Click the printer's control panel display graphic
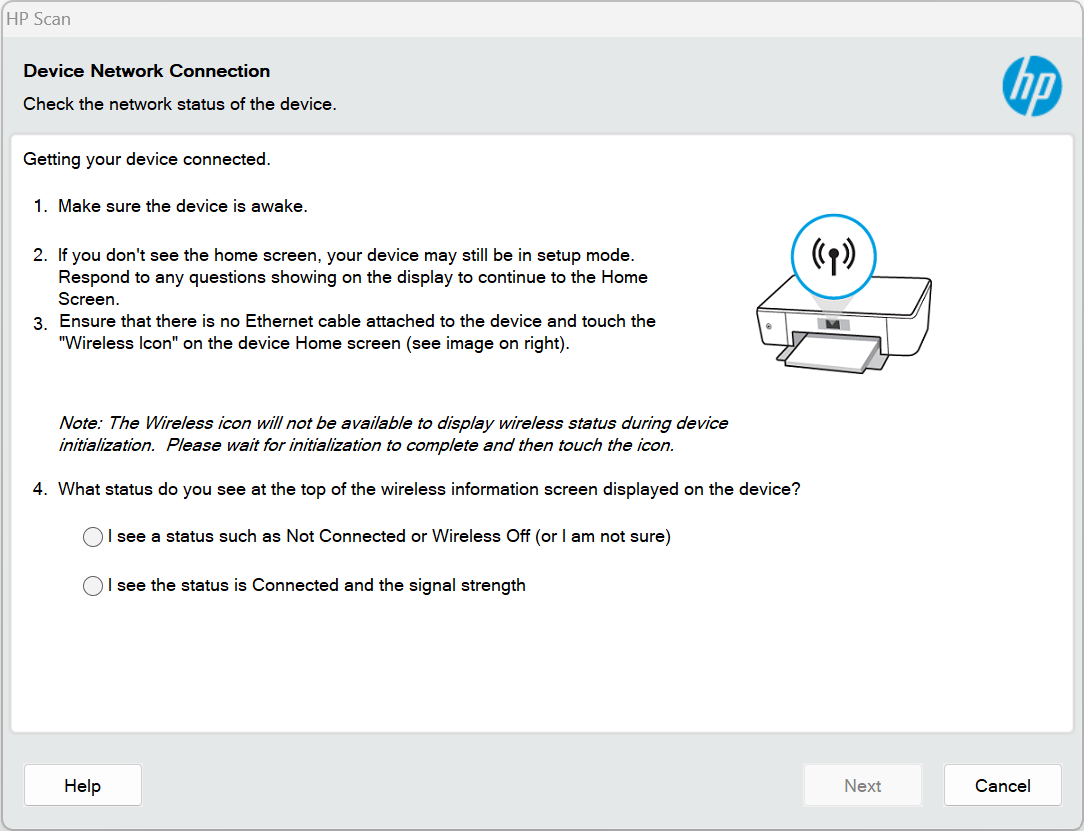 click(x=833, y=322)
